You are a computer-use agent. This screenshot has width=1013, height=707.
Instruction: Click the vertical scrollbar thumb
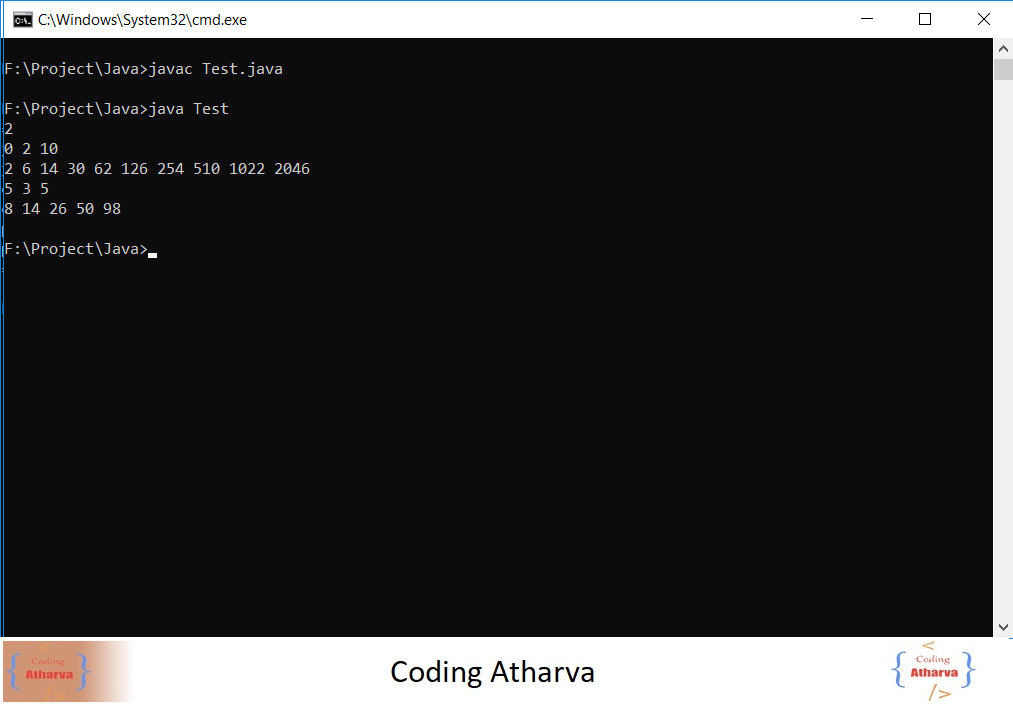pos(1003,69)
